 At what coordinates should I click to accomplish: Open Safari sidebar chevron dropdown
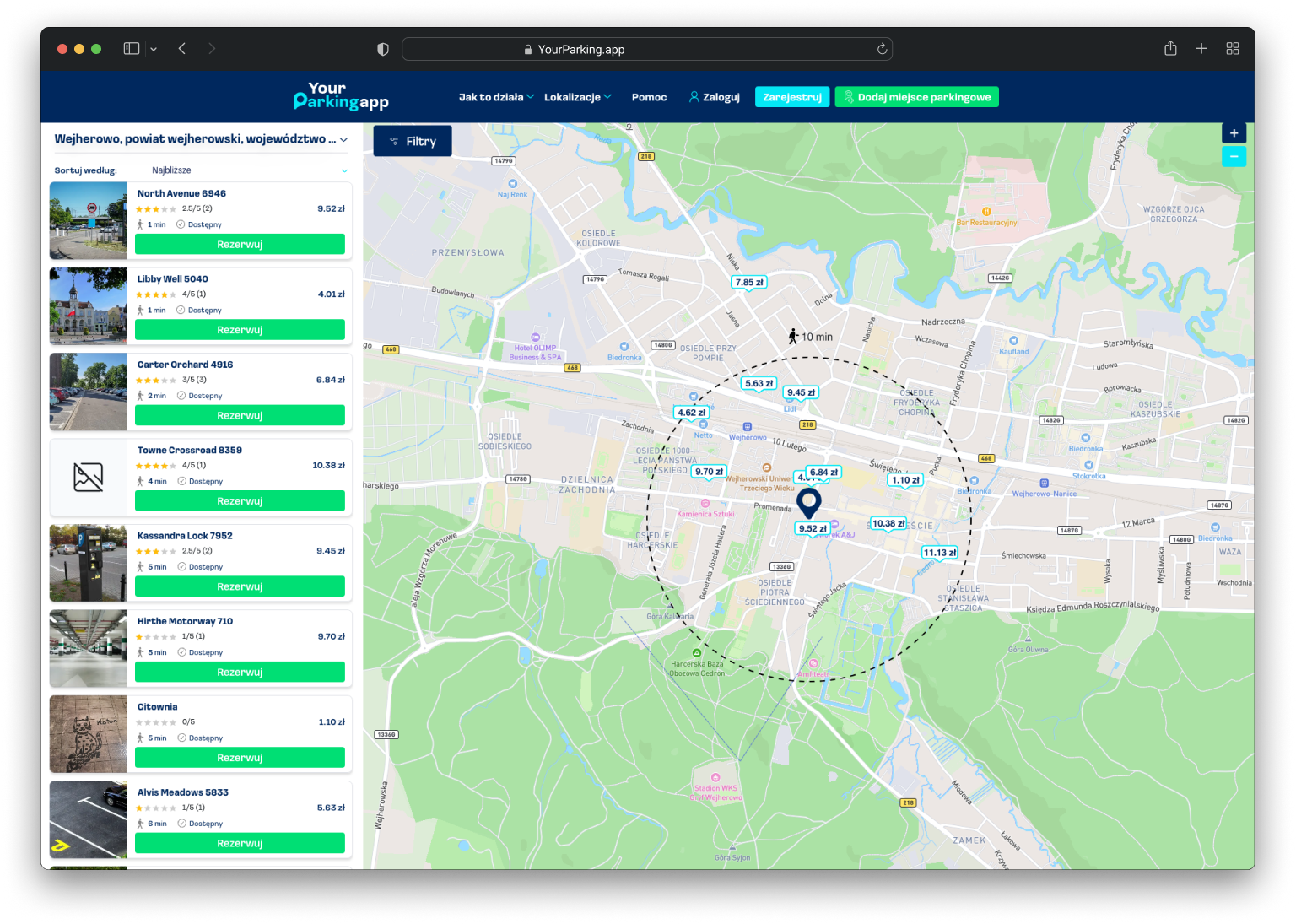click(154, 49)
